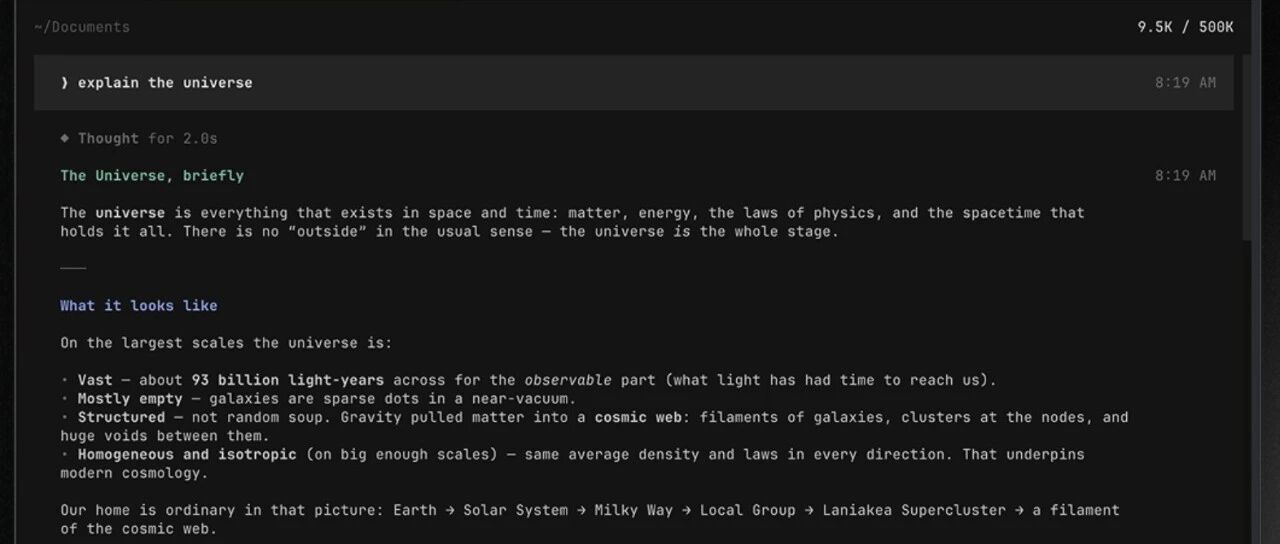Viewport: 1280px width, 544px height.
Task: Click the 8:19 AM timestamp on the prompt
Action: tap(1185, 83)
